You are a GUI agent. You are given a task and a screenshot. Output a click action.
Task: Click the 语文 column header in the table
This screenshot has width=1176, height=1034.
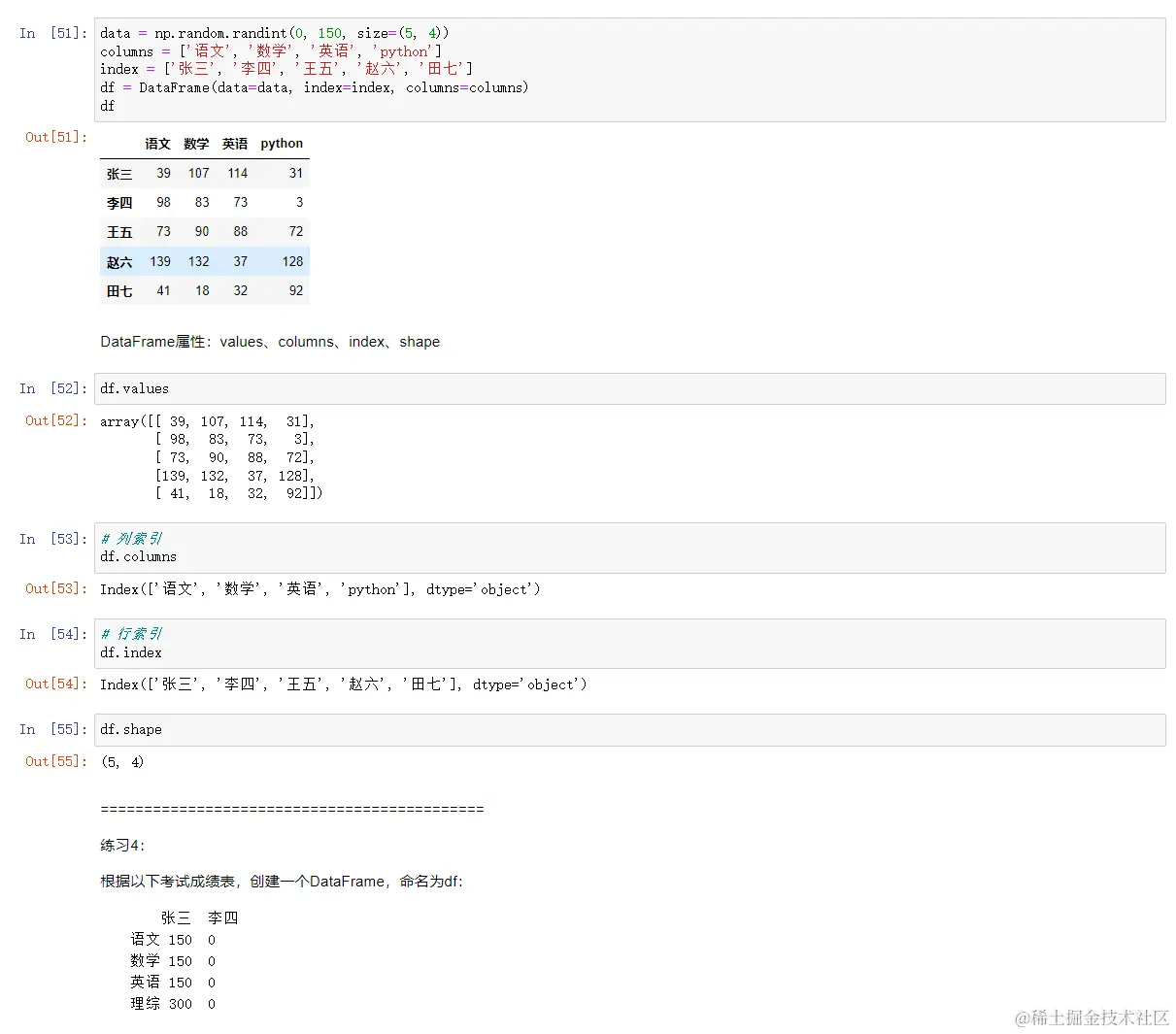[x=157, y=144]
